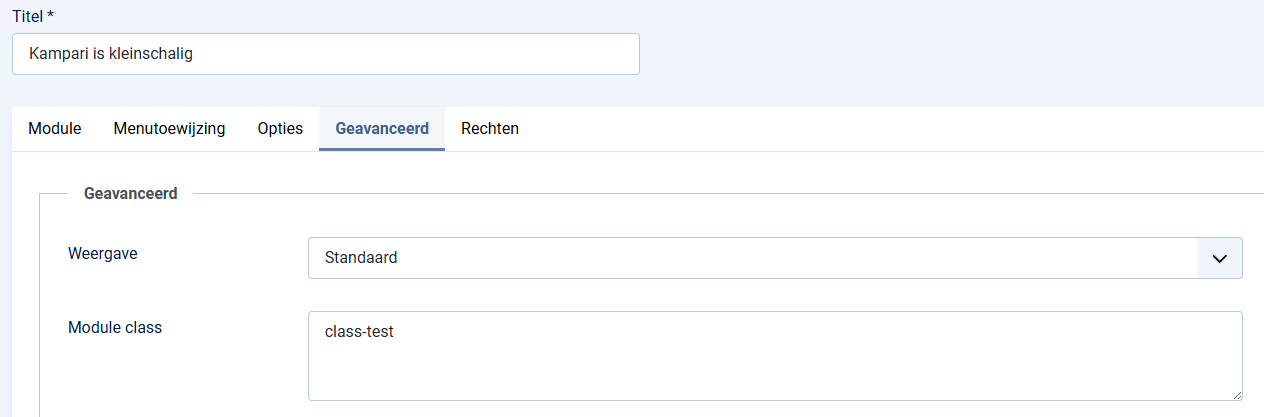Click the Geavanceerd fieldset legend
Image resolution: width=1264 pixels, height=417 pixels.
[131, 194]
